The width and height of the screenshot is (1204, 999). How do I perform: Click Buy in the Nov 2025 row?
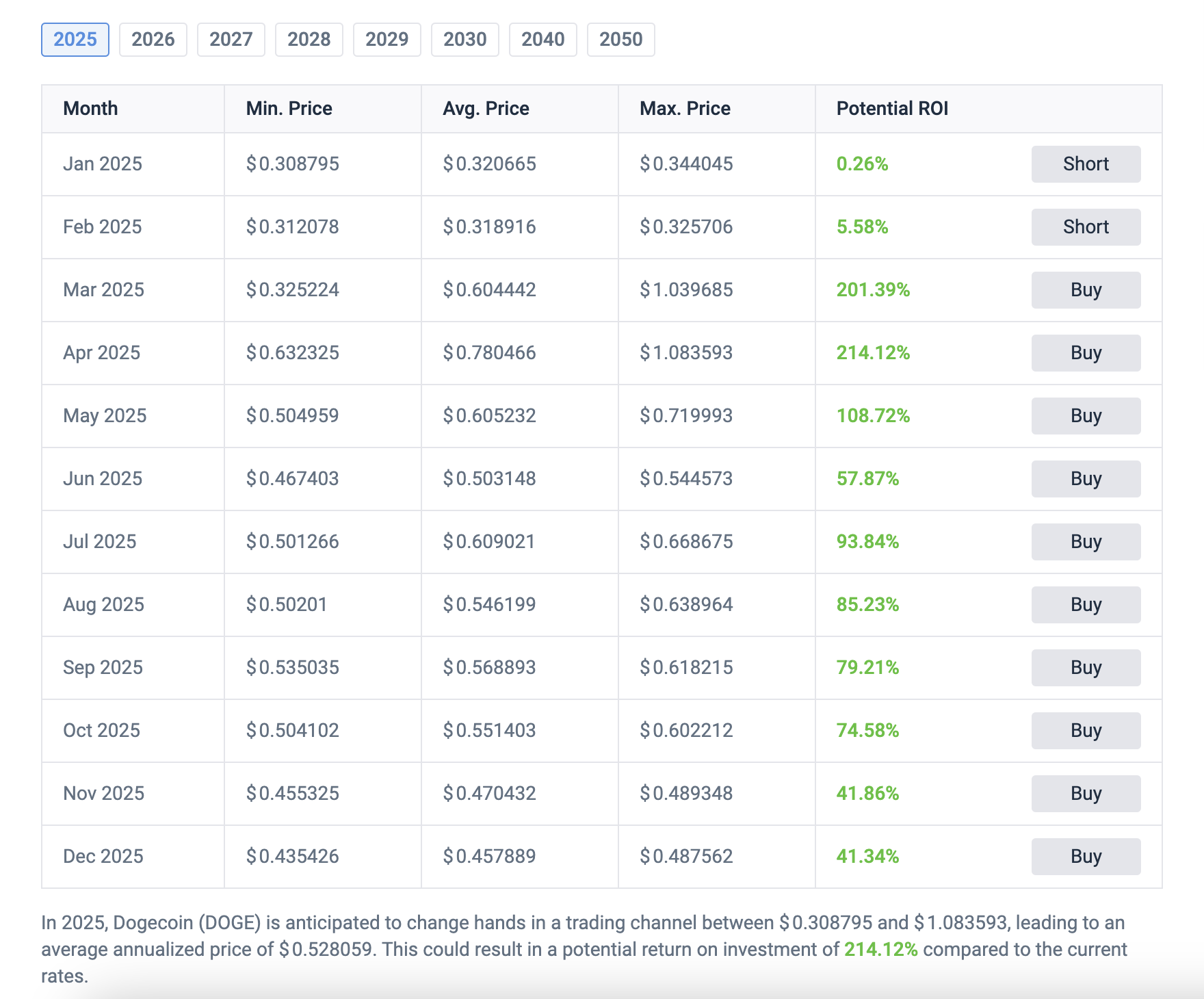1086,794
